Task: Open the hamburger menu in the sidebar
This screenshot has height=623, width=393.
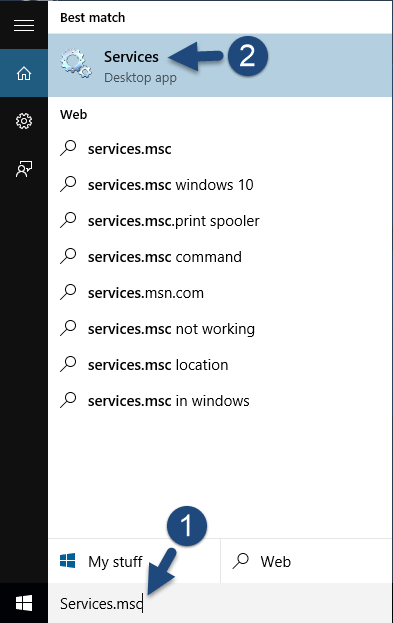Action: coord(24,25)
